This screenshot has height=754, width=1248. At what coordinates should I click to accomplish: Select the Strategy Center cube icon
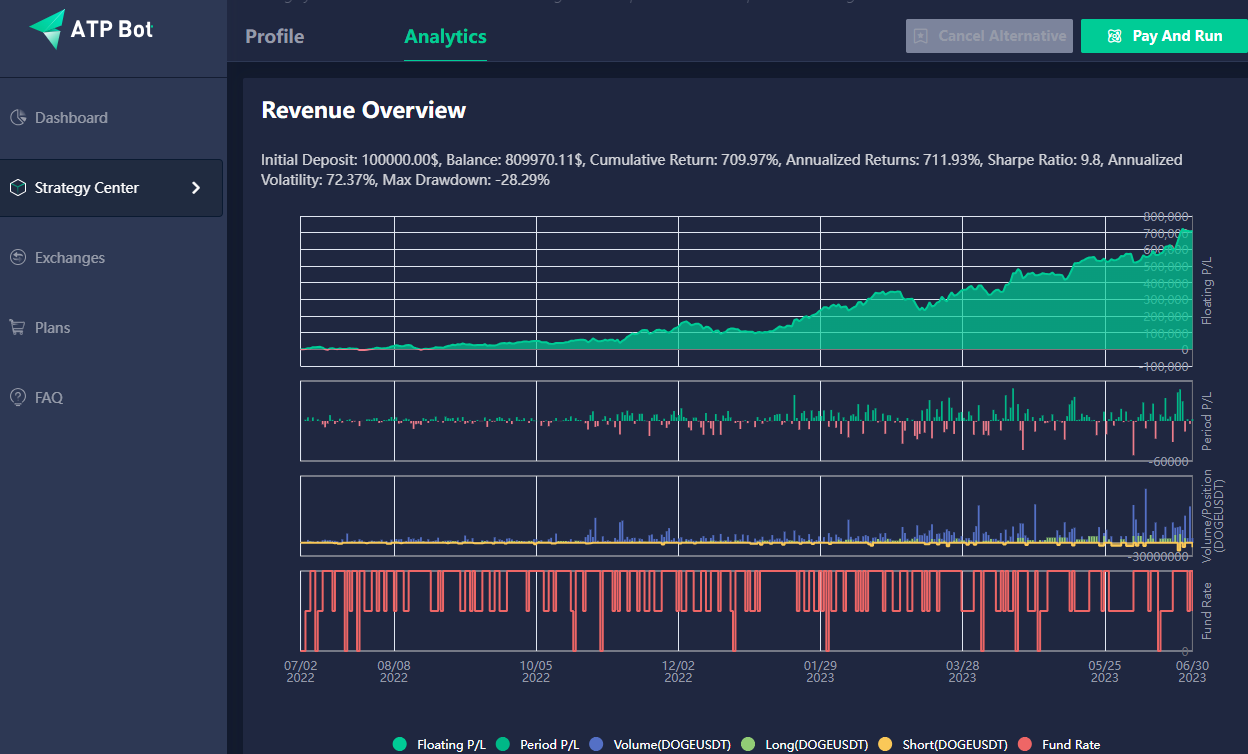point(18,188)
